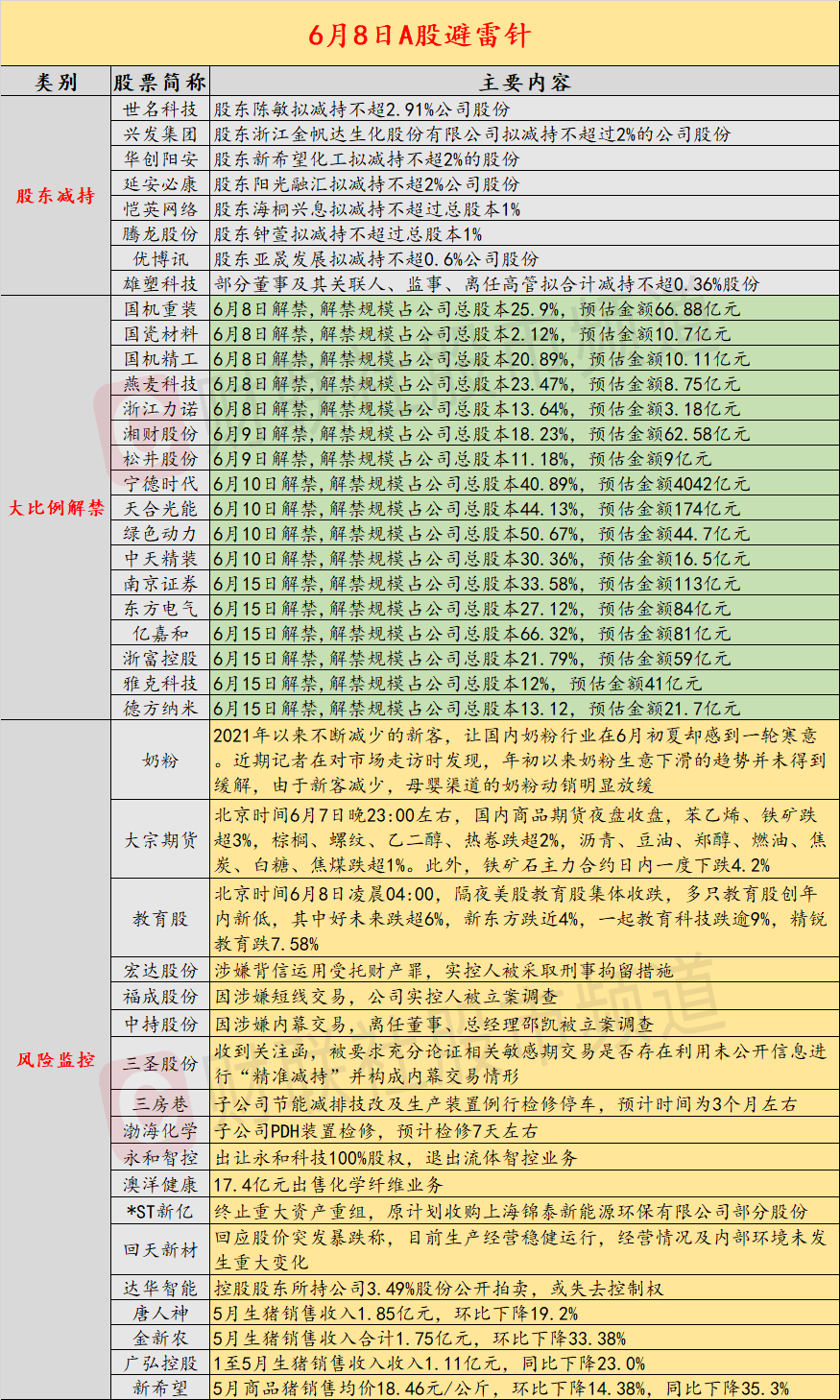The height and width of the screenshot is (1400, 840).
Task: Click the 股票简称 column header
Action: [x=160, y=83]
